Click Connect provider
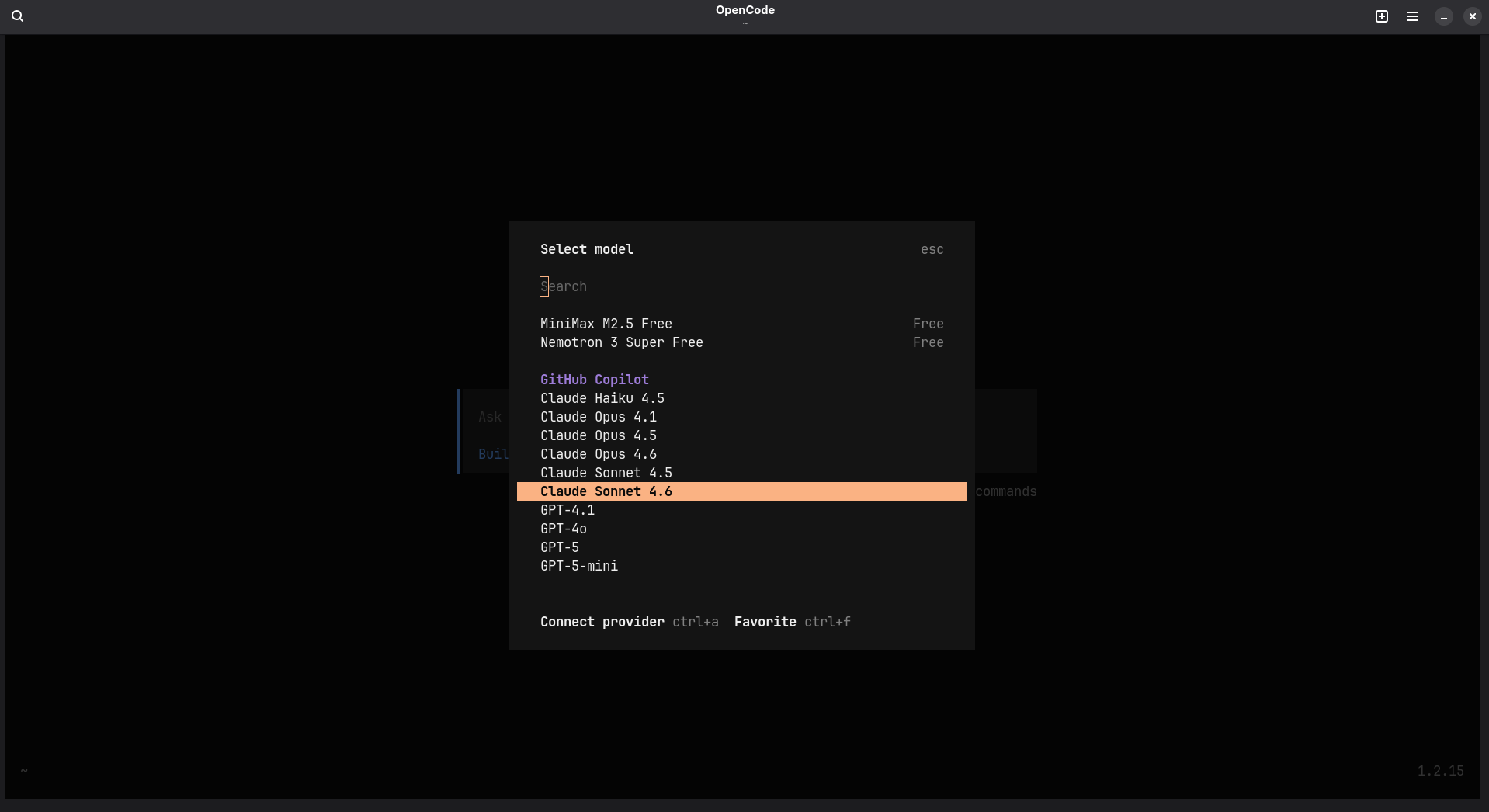This screenshot has width=1489, height=812. [x=602, y=622]
